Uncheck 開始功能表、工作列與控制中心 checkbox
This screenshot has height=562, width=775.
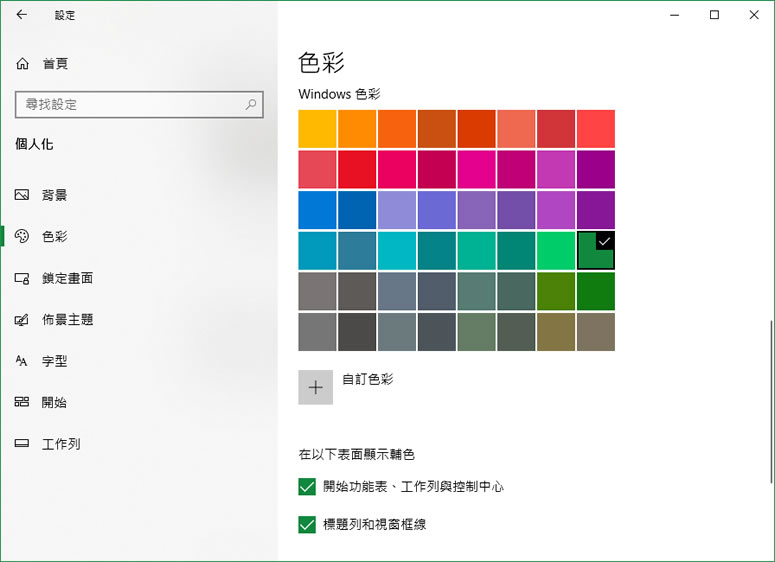coord(307,487)
